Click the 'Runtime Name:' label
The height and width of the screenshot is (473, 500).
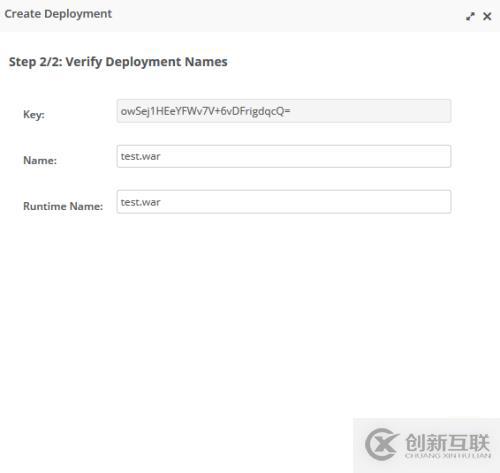coord(63,206)
